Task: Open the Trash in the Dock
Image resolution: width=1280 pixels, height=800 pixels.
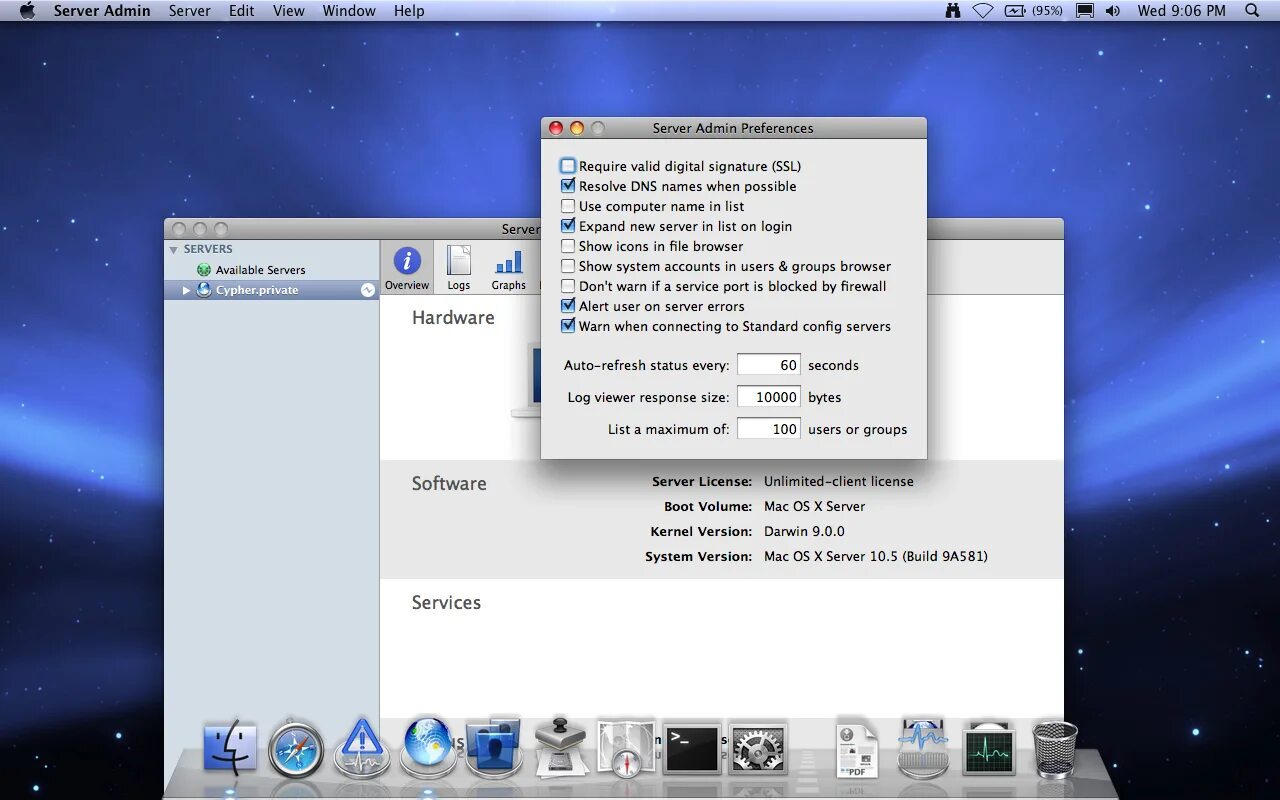Action: click(x=1055, y=748)
